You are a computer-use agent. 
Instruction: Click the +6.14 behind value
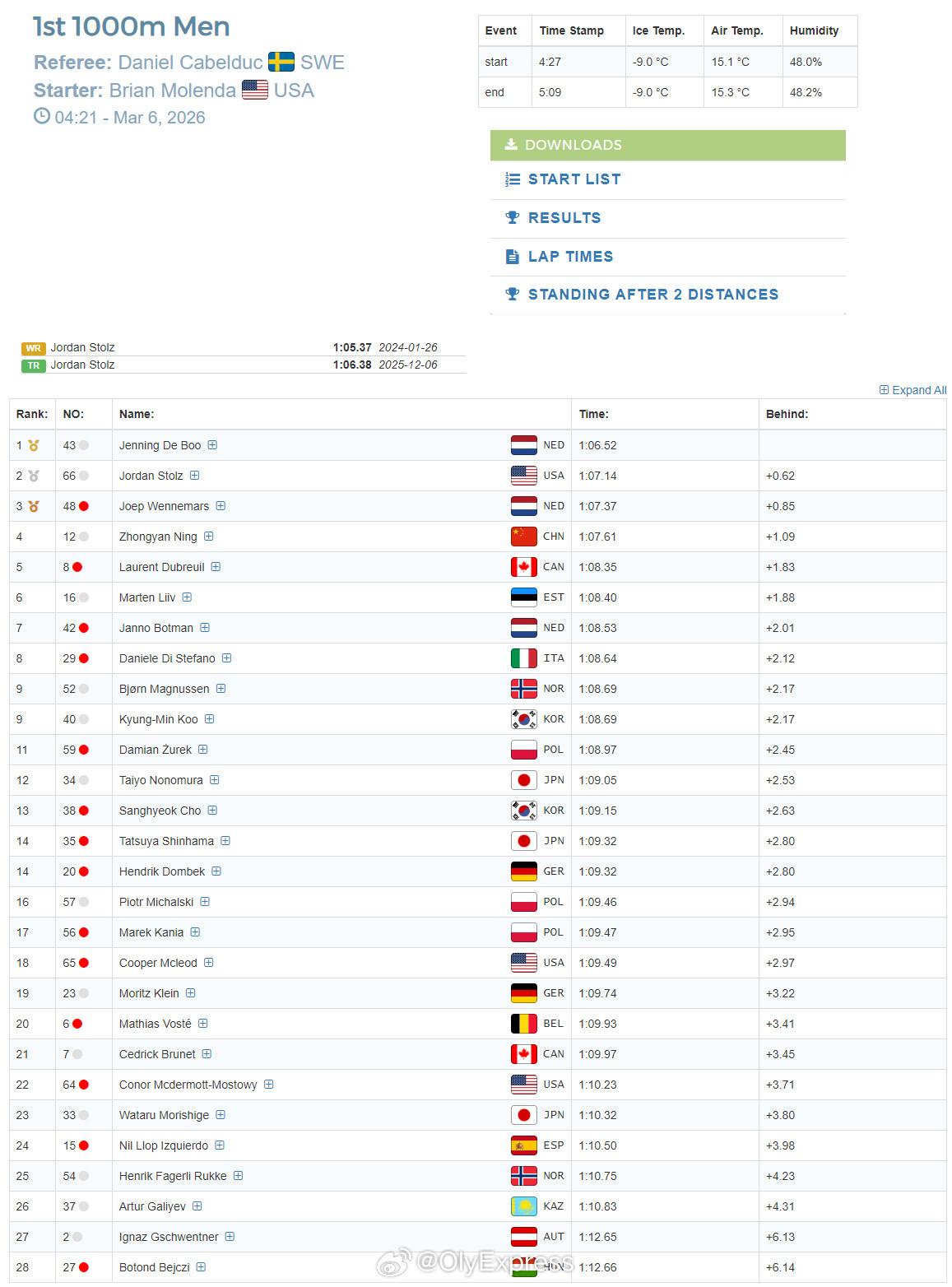[x=781, y=1267]
